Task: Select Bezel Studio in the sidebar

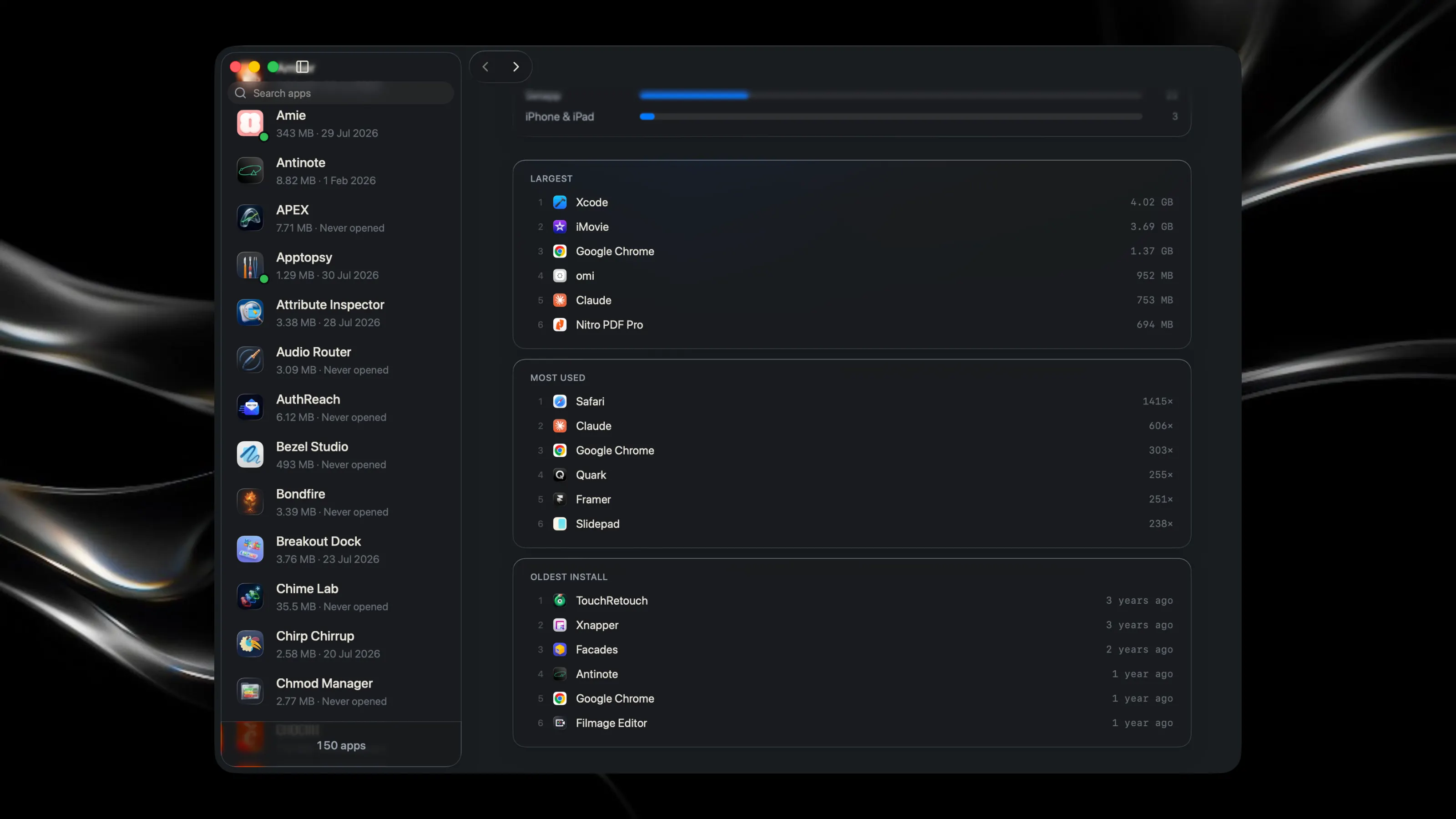Action: click(341, 455)
